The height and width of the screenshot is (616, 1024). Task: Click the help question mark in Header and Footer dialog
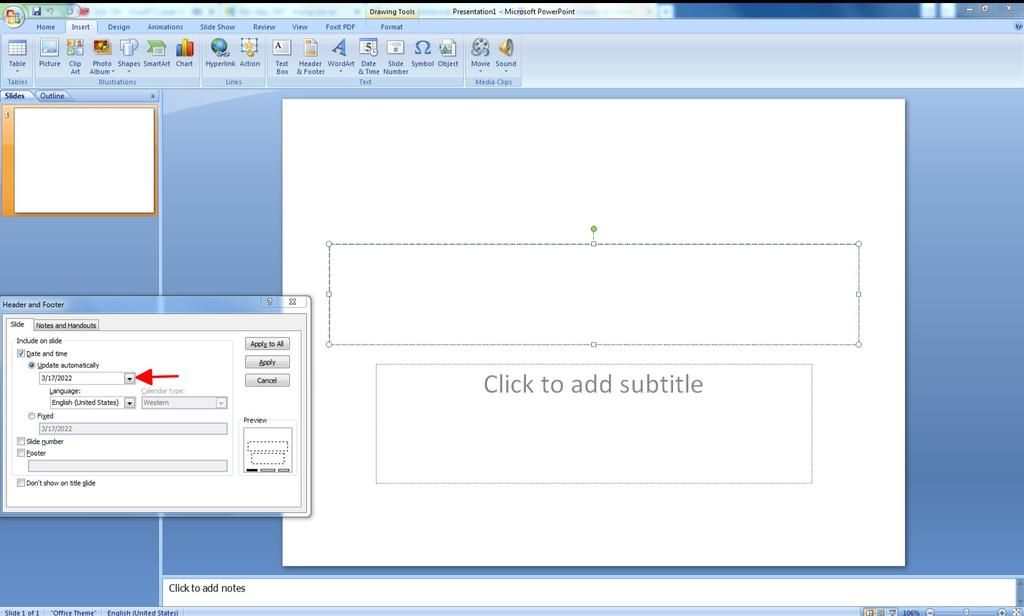[x=270, y=302]
